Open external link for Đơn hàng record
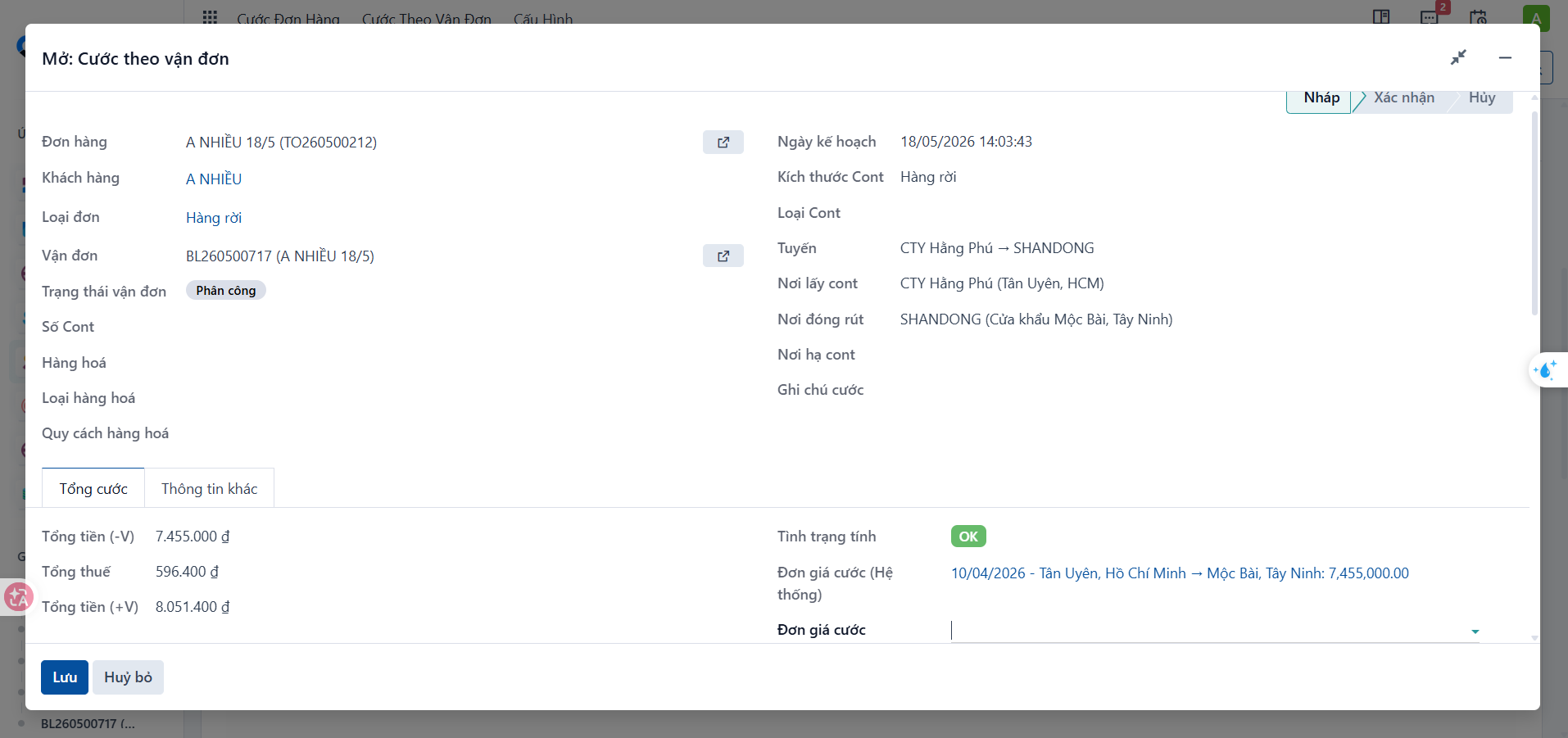Viewport: 1568px width, 738px height. pyautogui.click(x=723, y=143)
